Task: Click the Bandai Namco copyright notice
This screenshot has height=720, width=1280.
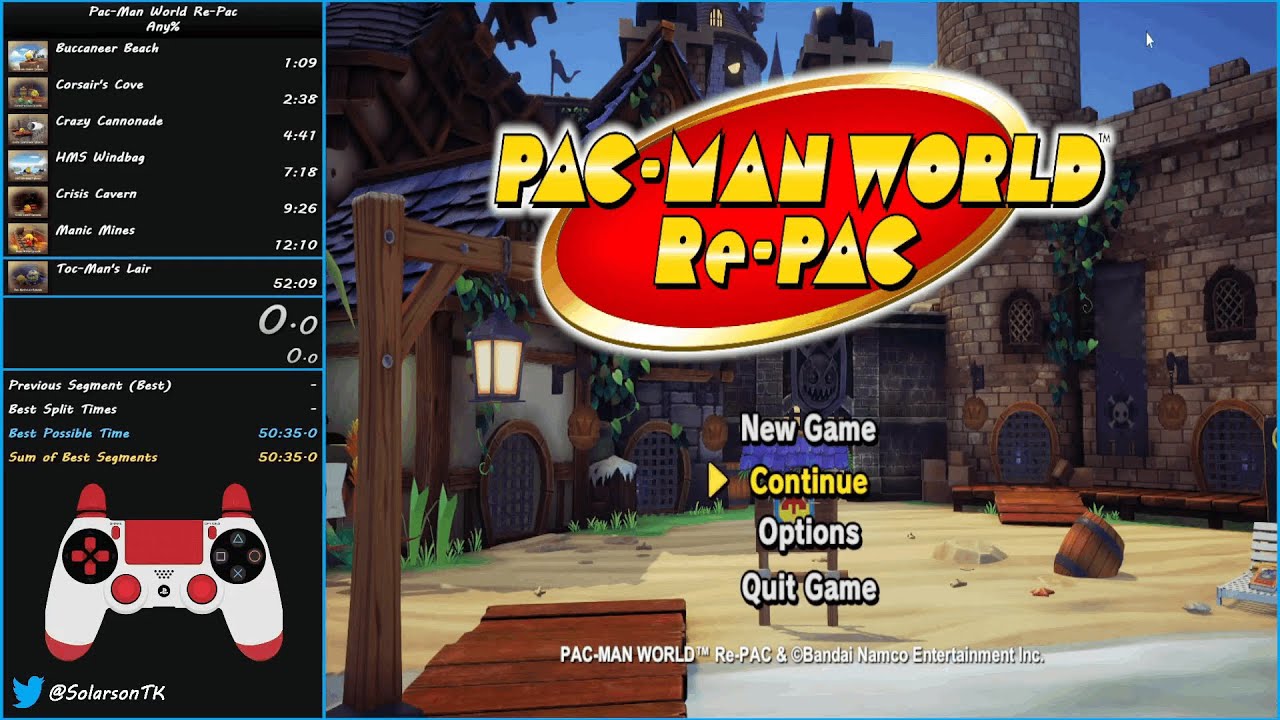Action: click(801, 656)
